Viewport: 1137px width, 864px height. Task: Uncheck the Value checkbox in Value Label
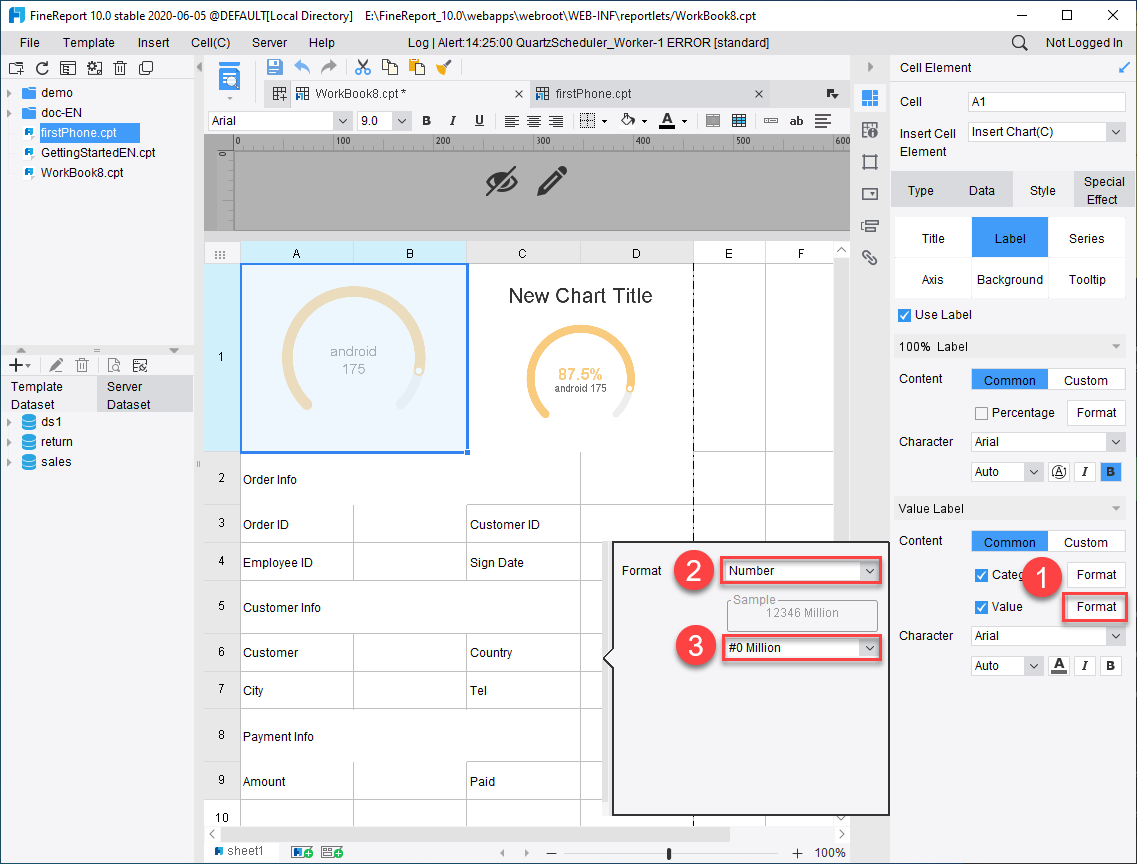coord(981,607)
